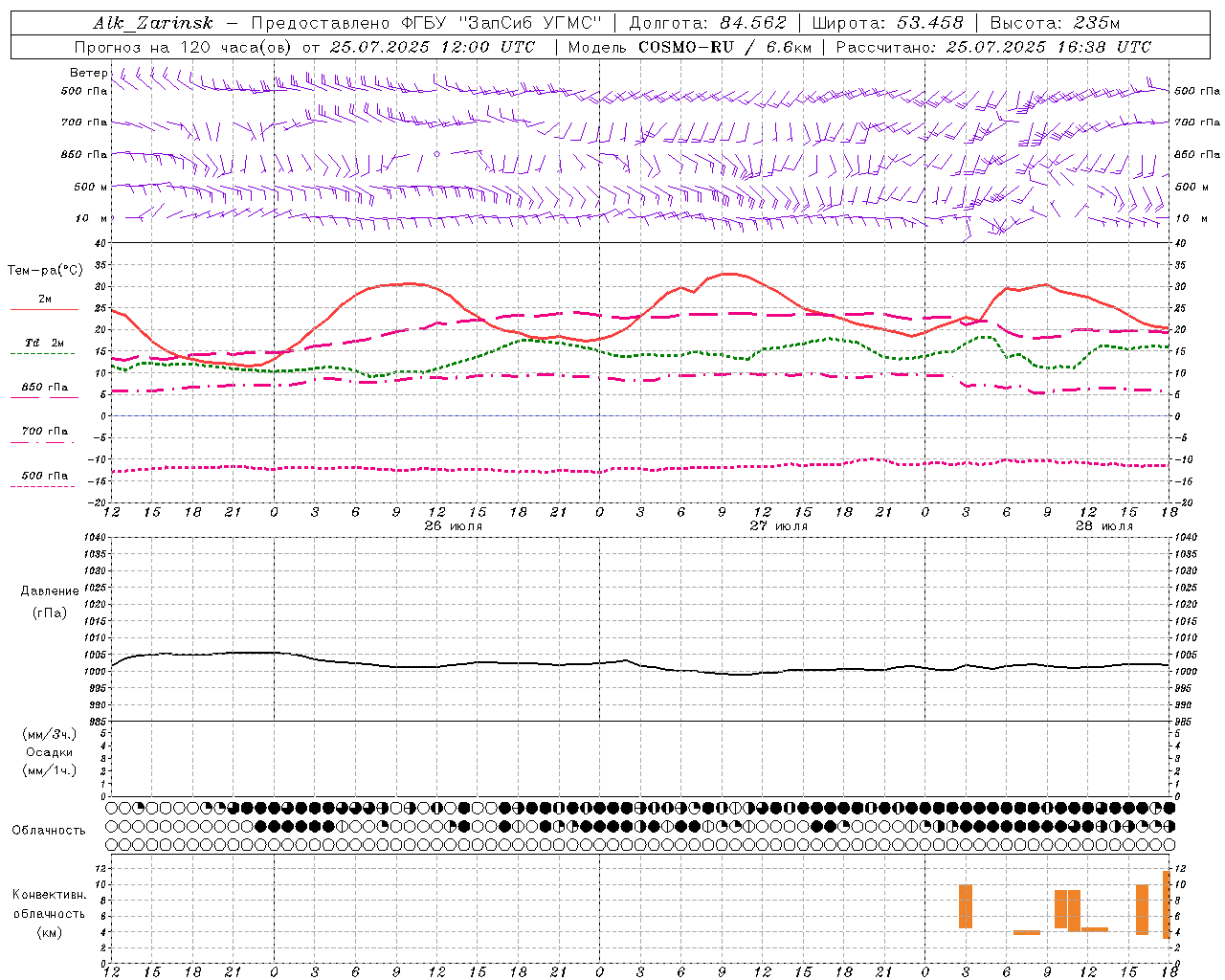Click the 26 июля date label
1225x980 pixels.
(454, 526)
